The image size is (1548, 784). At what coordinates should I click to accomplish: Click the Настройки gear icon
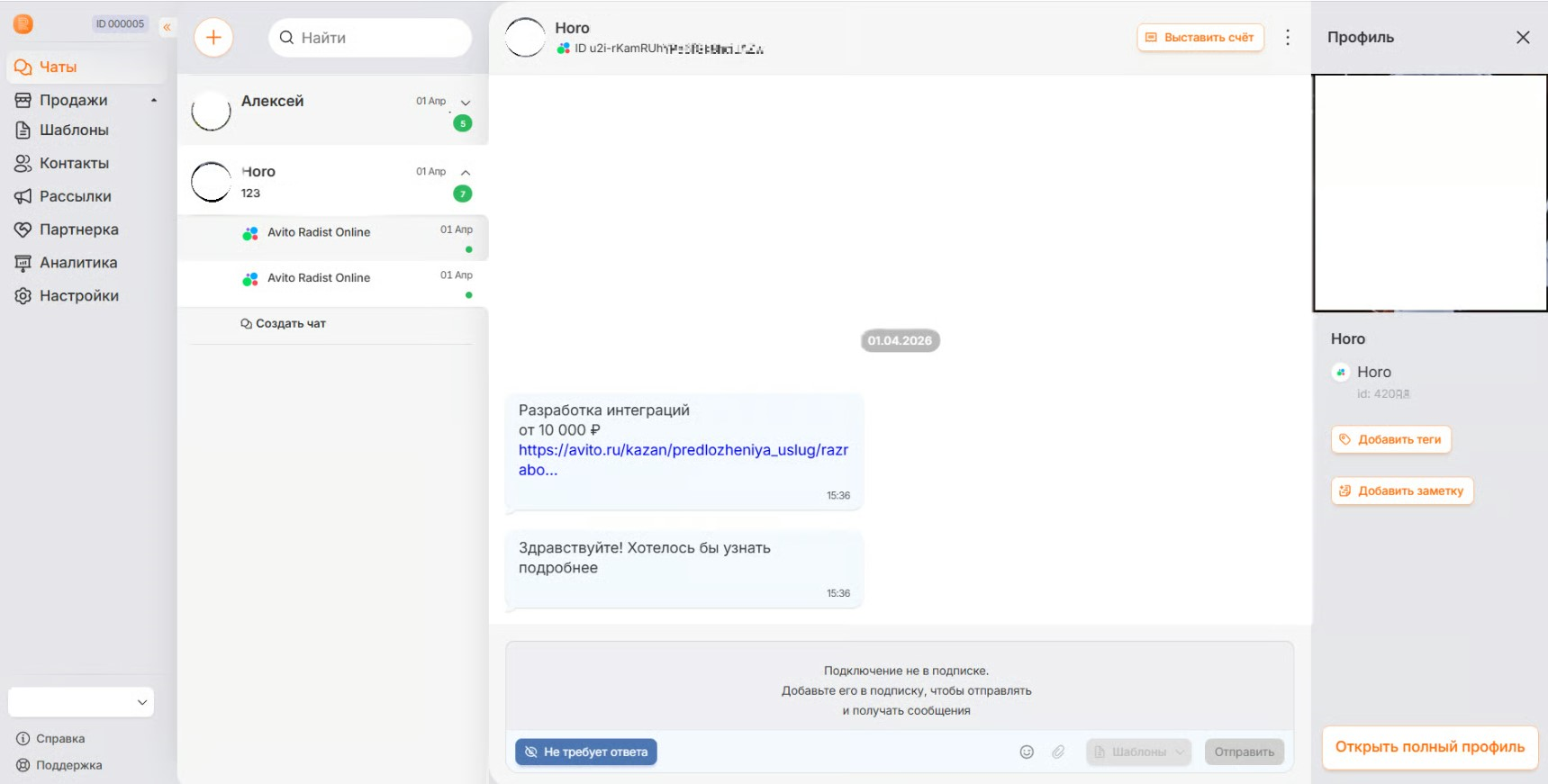(x=23, y=296)
